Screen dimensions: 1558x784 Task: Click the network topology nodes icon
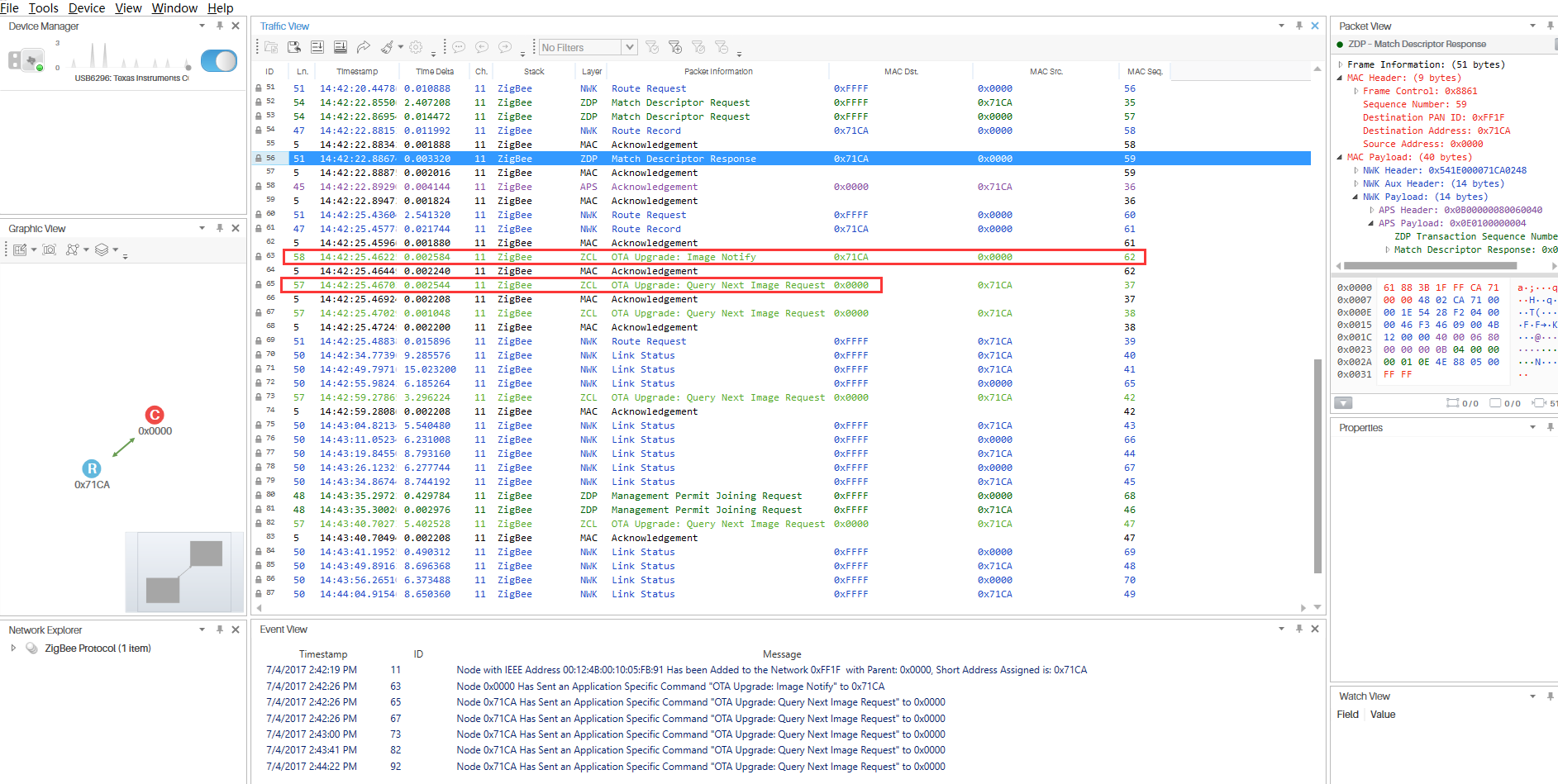[x=73, y=249]
